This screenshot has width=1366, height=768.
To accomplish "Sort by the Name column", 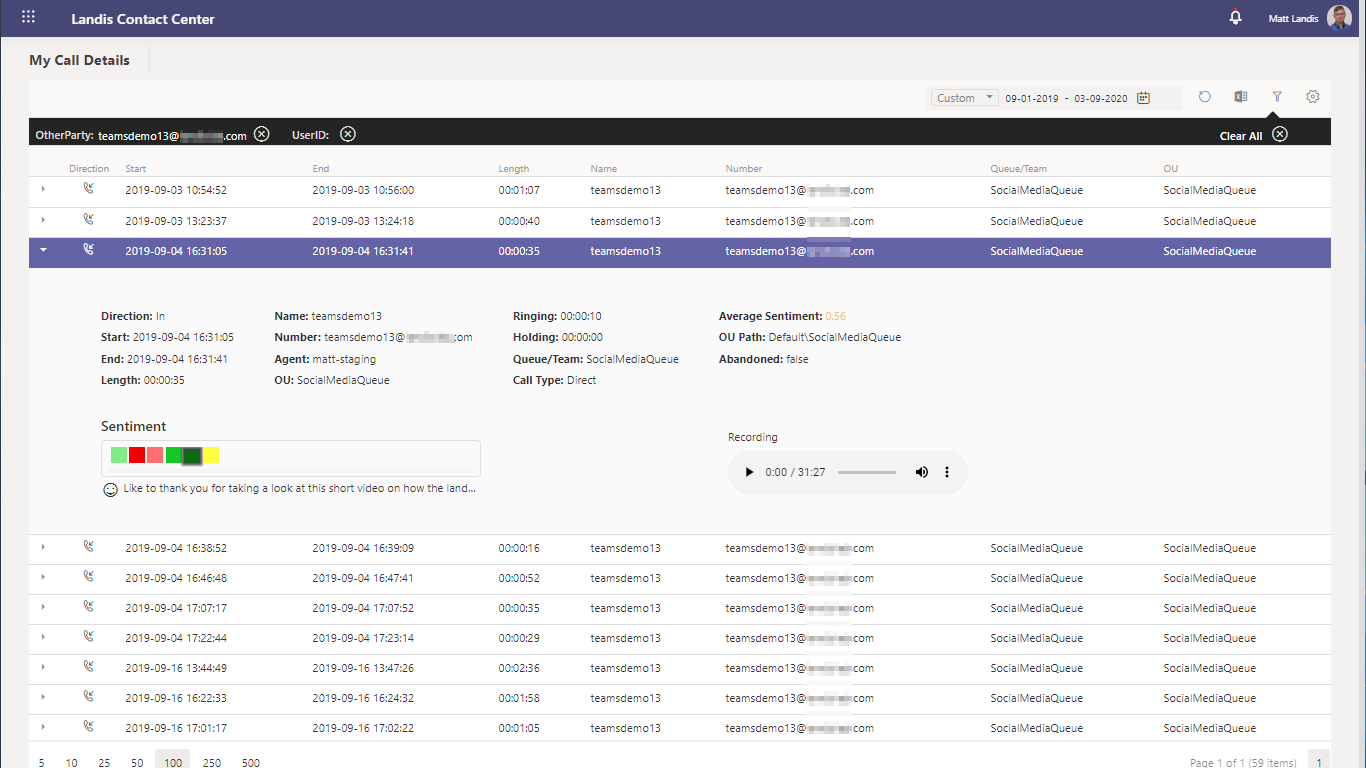I will tap(603, 169).
